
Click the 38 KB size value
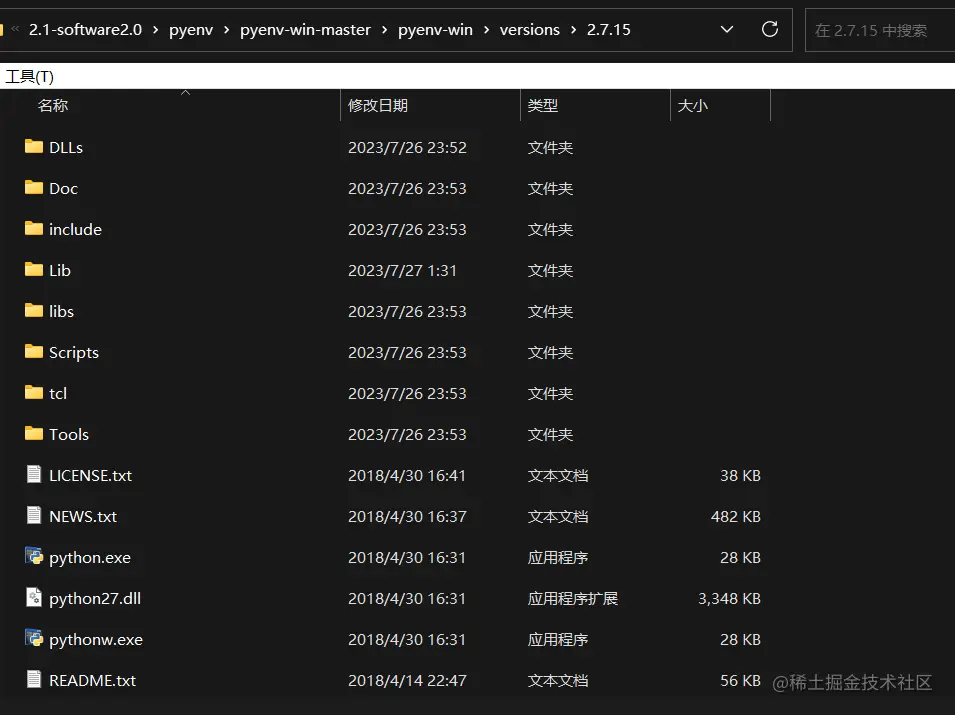tap(741, 475)
